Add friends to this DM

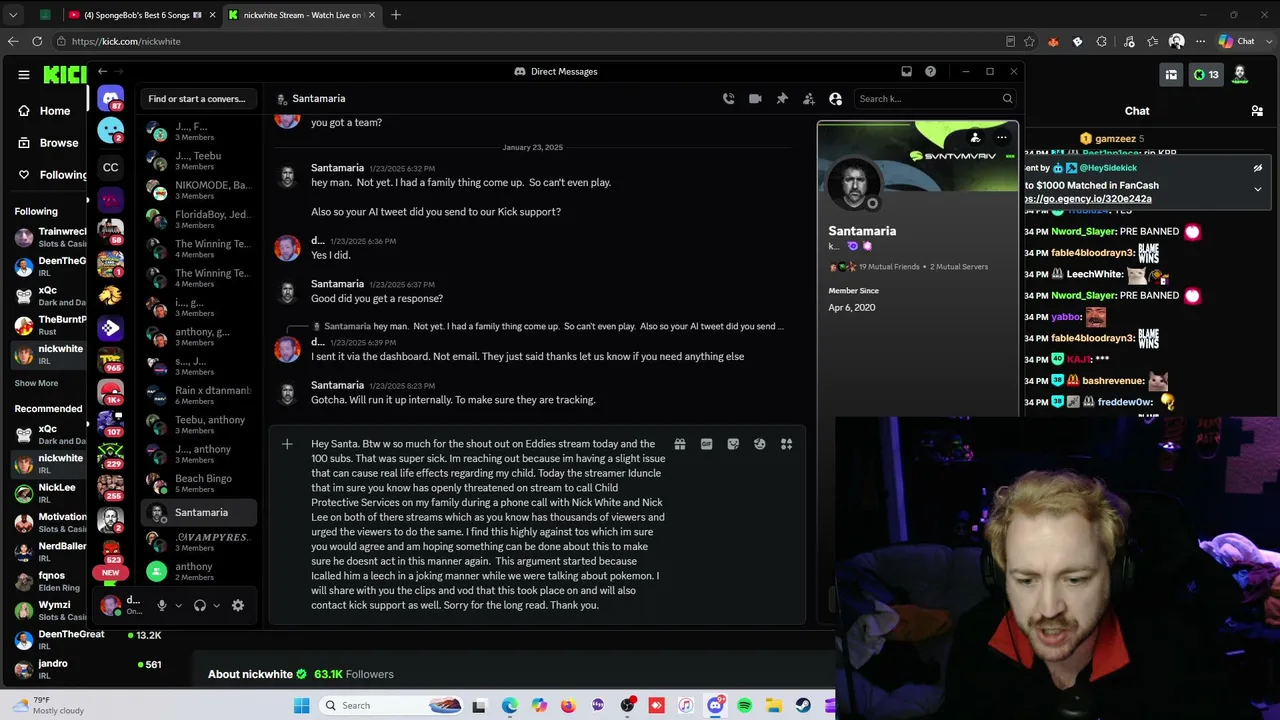pyautogui.click(x=809, y=99)
